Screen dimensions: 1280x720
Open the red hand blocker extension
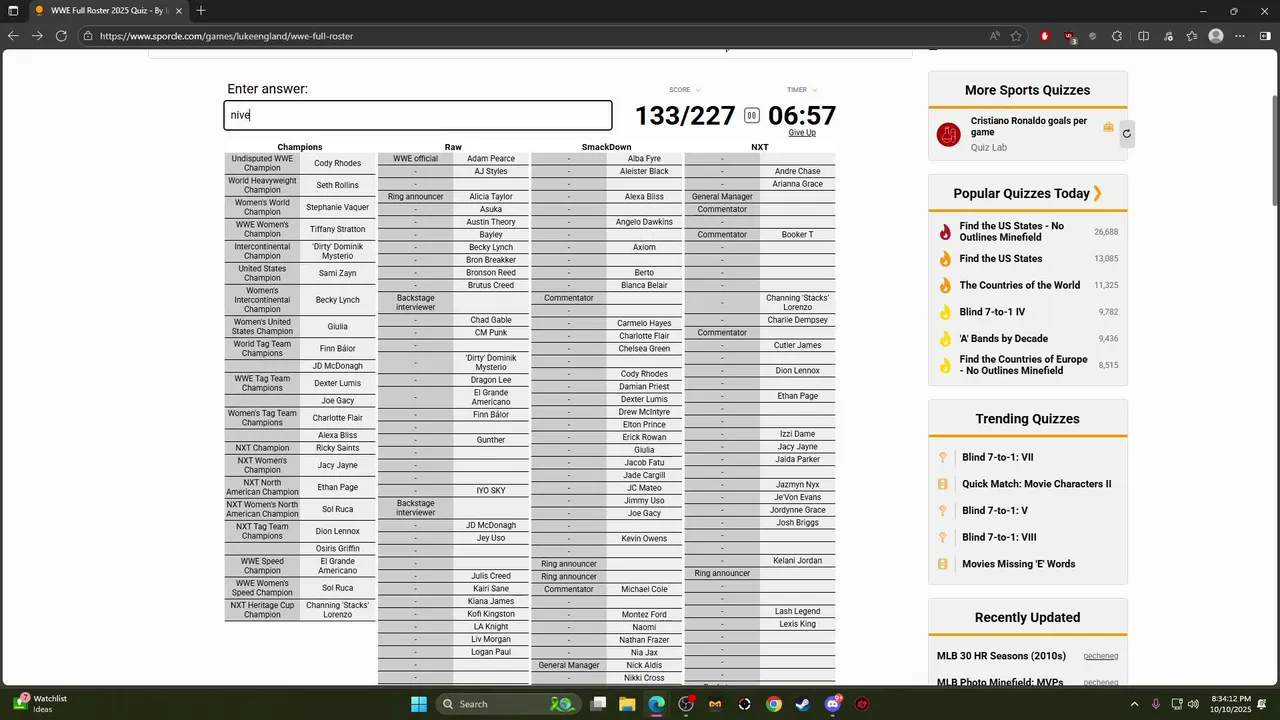pos(1045,36)
